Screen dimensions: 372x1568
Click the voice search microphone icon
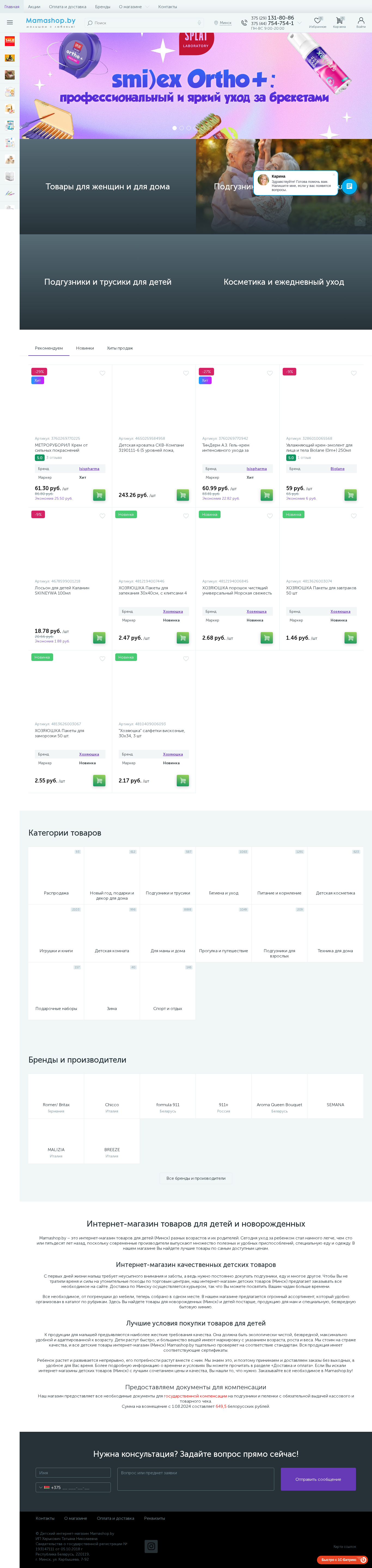coord(199,23)
